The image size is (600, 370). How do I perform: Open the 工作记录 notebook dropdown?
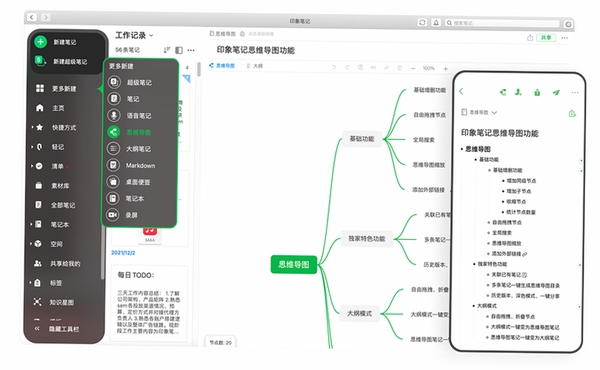coord(134,35)
